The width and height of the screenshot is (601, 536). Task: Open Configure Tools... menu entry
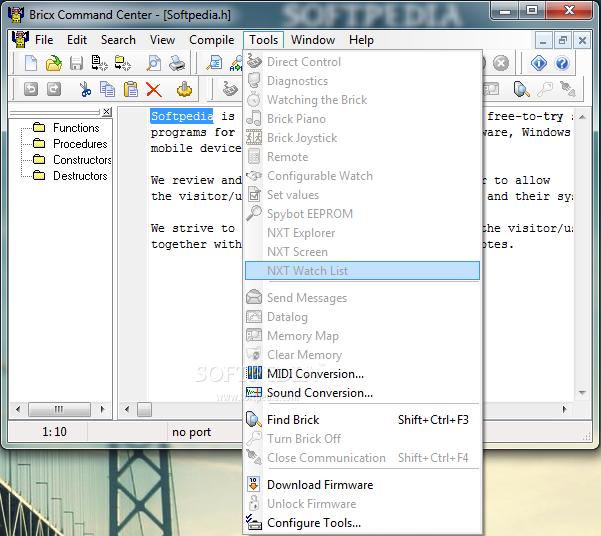[x=362, y=523]
